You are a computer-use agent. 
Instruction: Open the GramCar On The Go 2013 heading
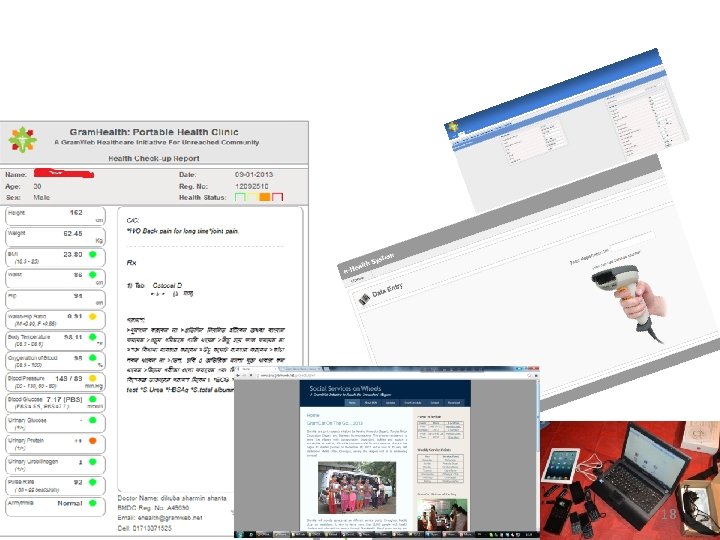tap(335, 423)
